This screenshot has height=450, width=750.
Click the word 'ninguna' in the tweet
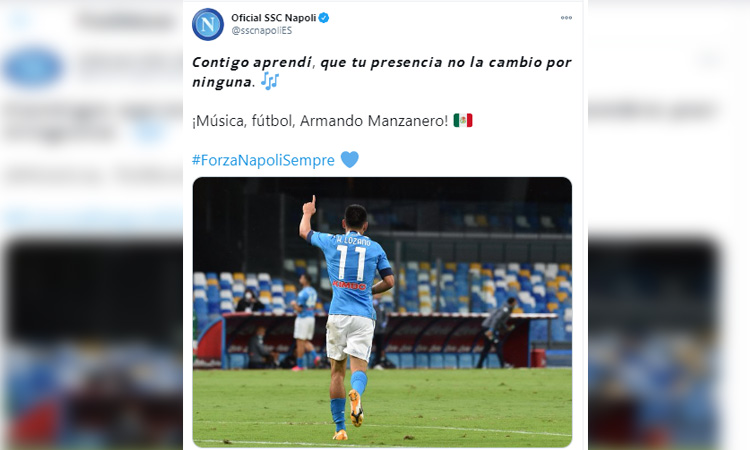coord(222,82)
